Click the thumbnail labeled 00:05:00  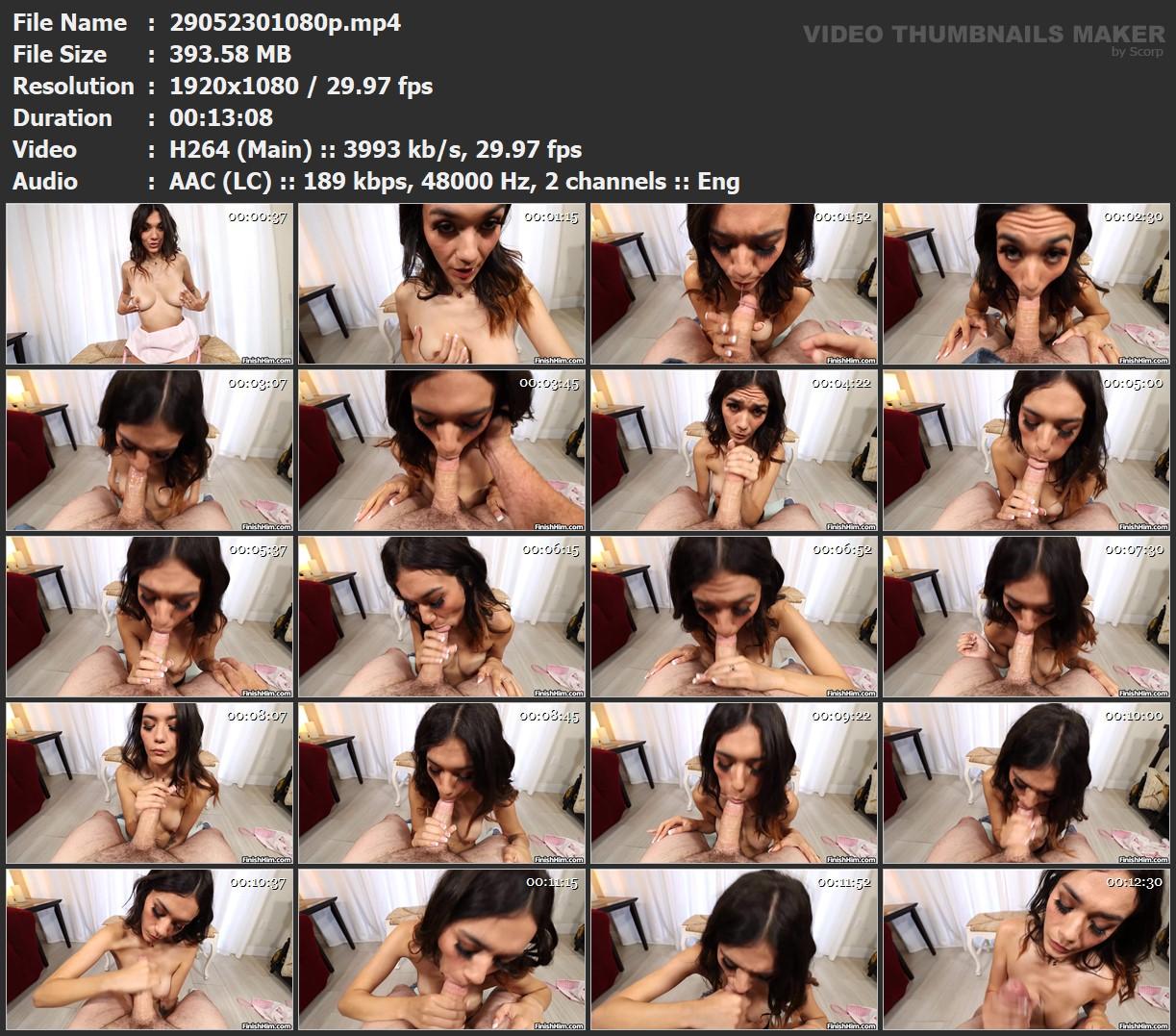(1026, 450)
